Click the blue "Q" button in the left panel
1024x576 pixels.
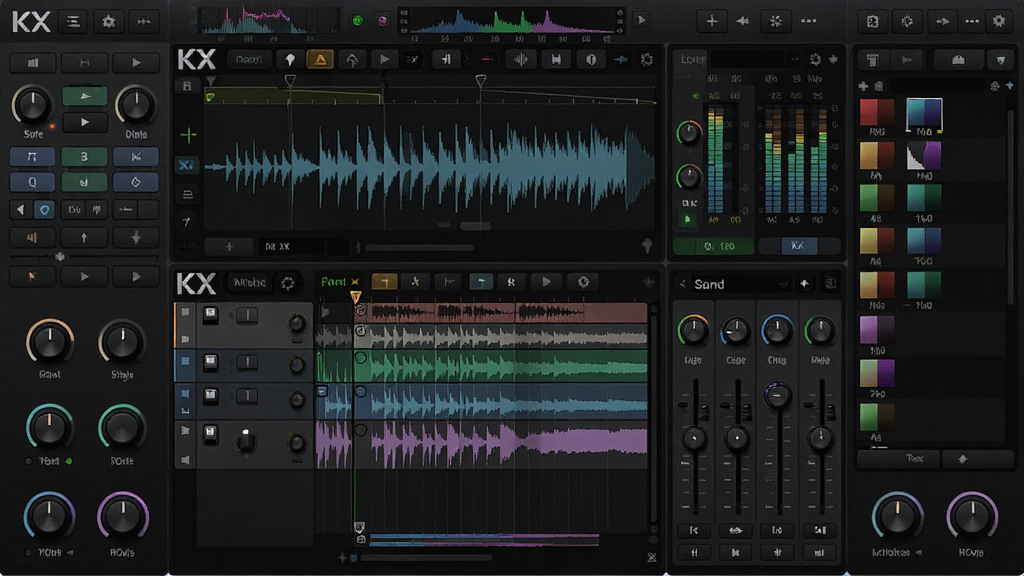point(32,182)
